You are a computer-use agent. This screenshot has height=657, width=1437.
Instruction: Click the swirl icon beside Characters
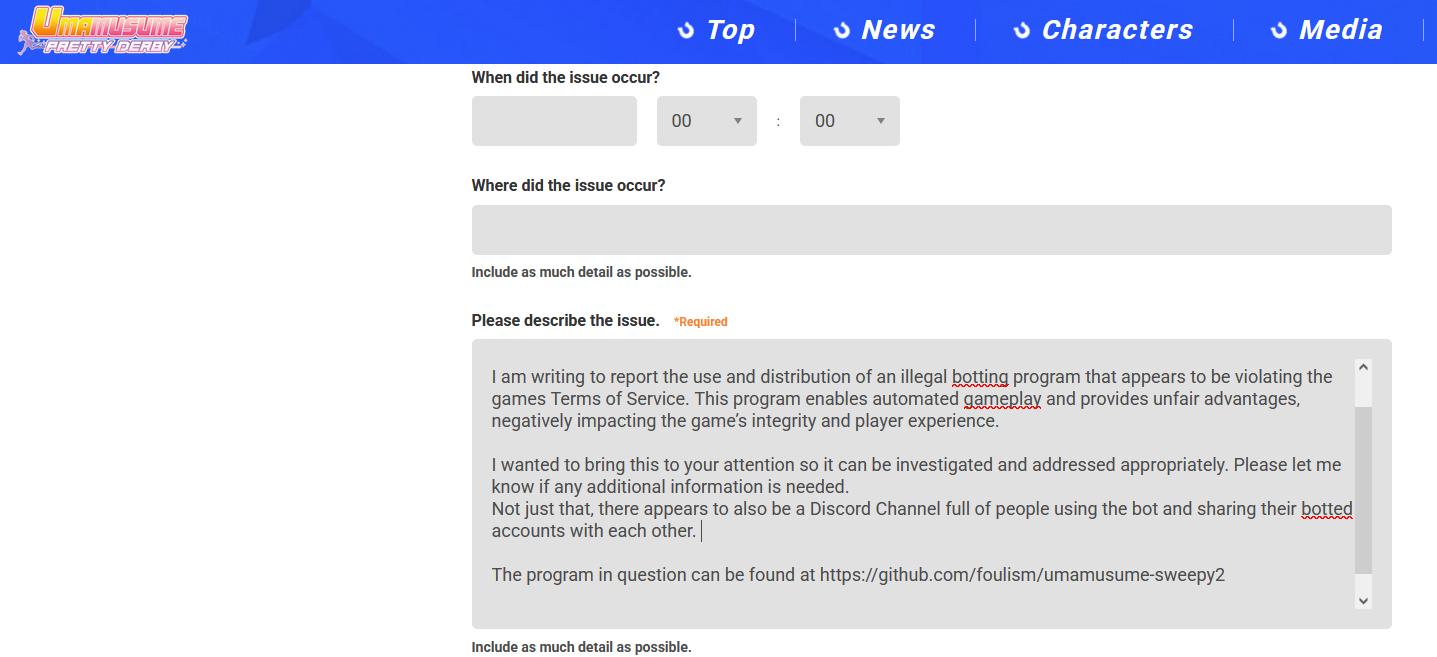[x=1022, y=31]
